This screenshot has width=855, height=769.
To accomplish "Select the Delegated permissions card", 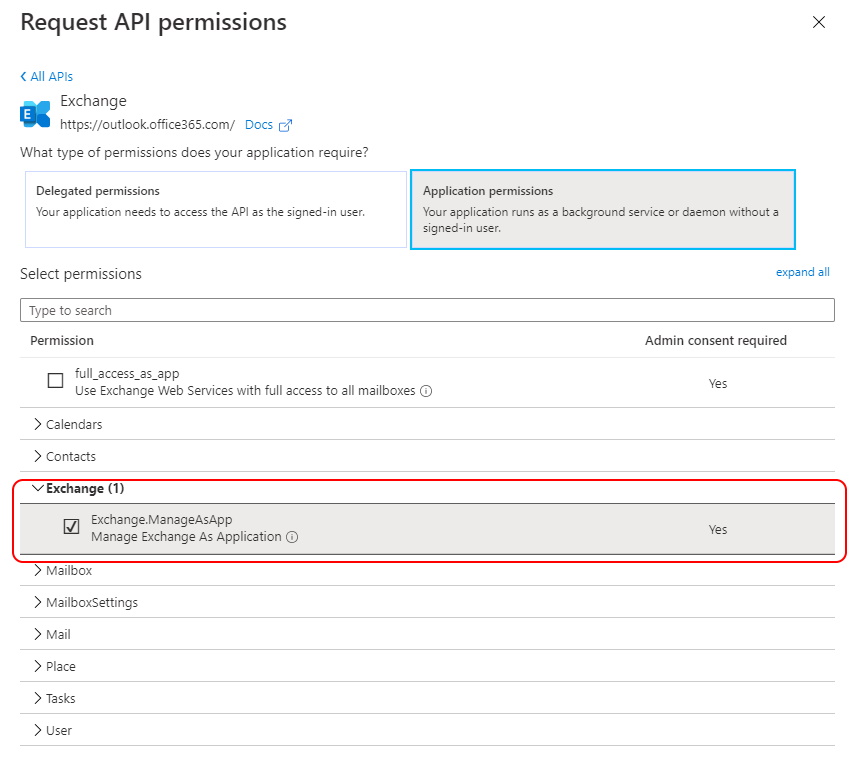I will tap(216, 209).
